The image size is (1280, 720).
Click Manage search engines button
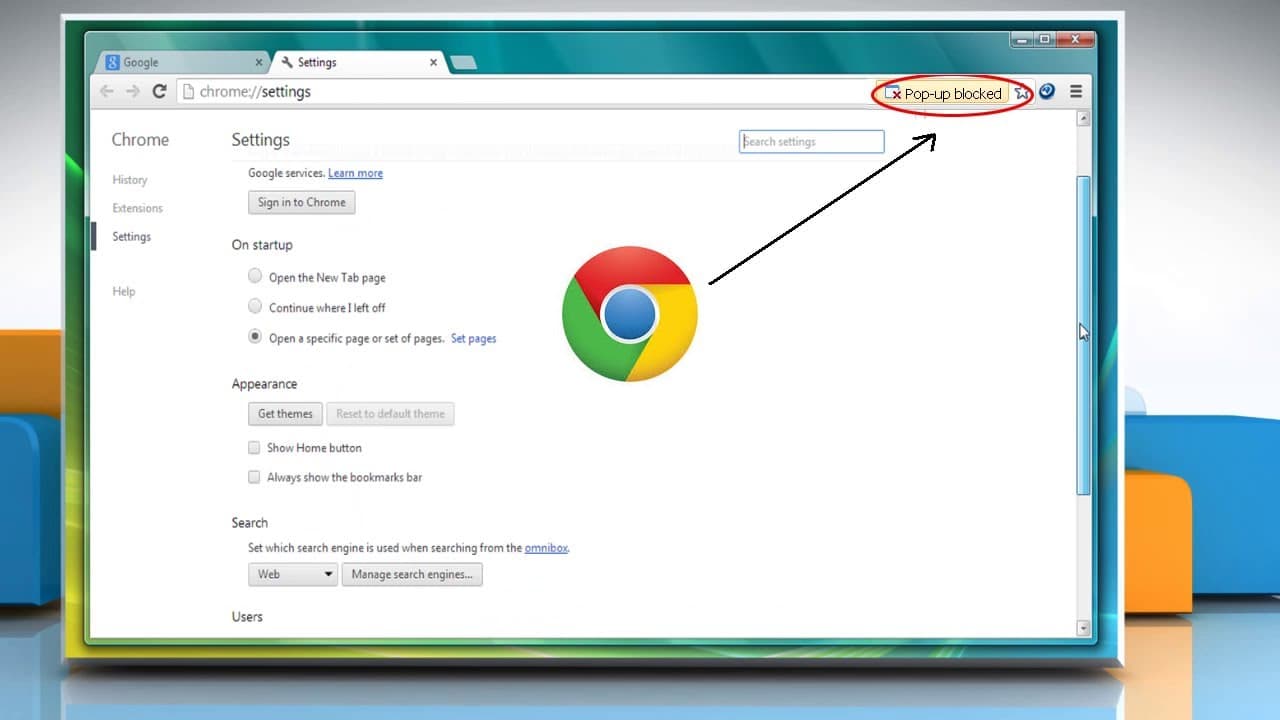tap(412, 574)
